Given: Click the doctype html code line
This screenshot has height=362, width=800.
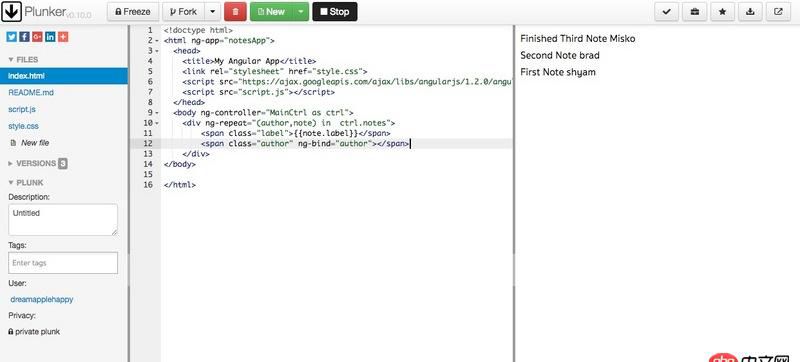Looking at the screenshot, I should click(x=198, y=30).
